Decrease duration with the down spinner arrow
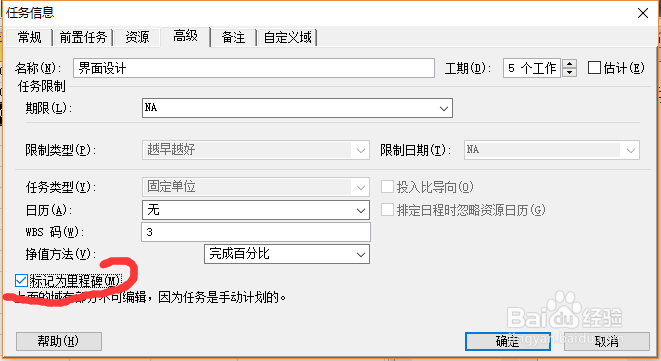The width and height of the screenshot is (661, 361). click(x=570, y=73)
